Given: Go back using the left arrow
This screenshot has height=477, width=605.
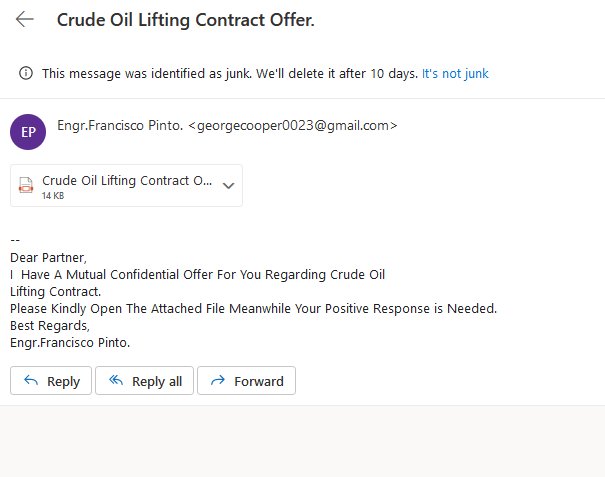Looking at the screenshot, I should (x=25, y=19).
